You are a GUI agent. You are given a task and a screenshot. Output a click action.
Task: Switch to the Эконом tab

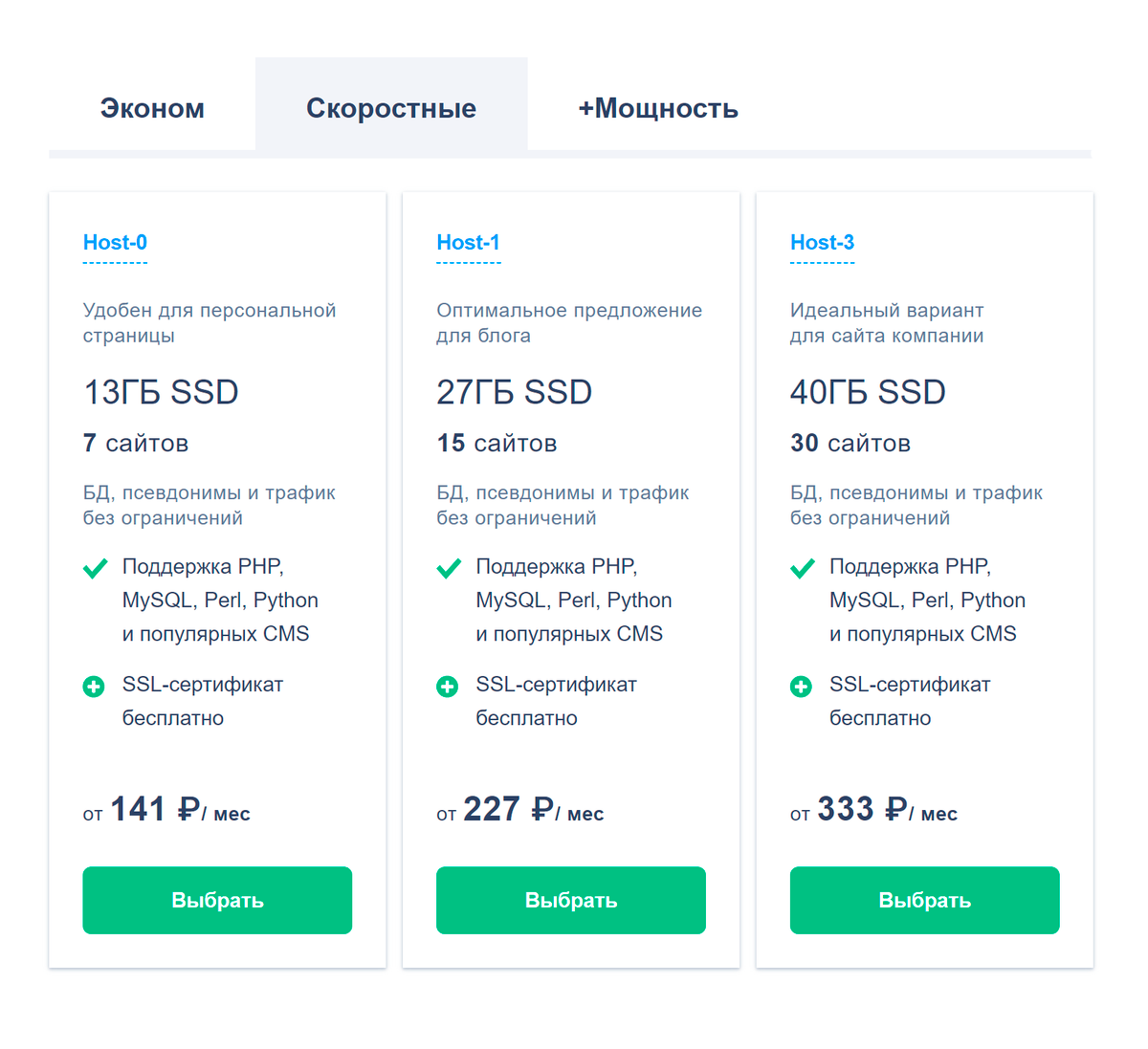[x=152, y=108]
